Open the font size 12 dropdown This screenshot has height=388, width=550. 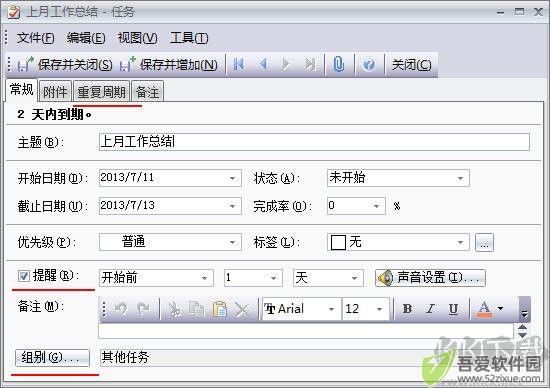[380, 309]
